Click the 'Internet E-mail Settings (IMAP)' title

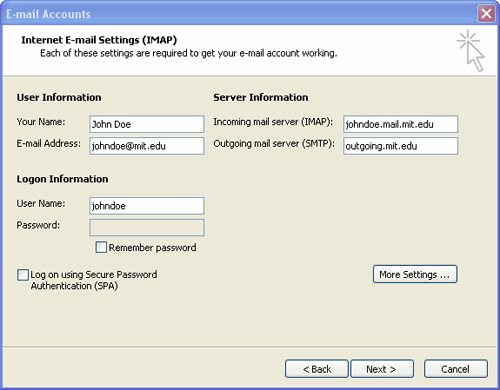coord(99,40)
